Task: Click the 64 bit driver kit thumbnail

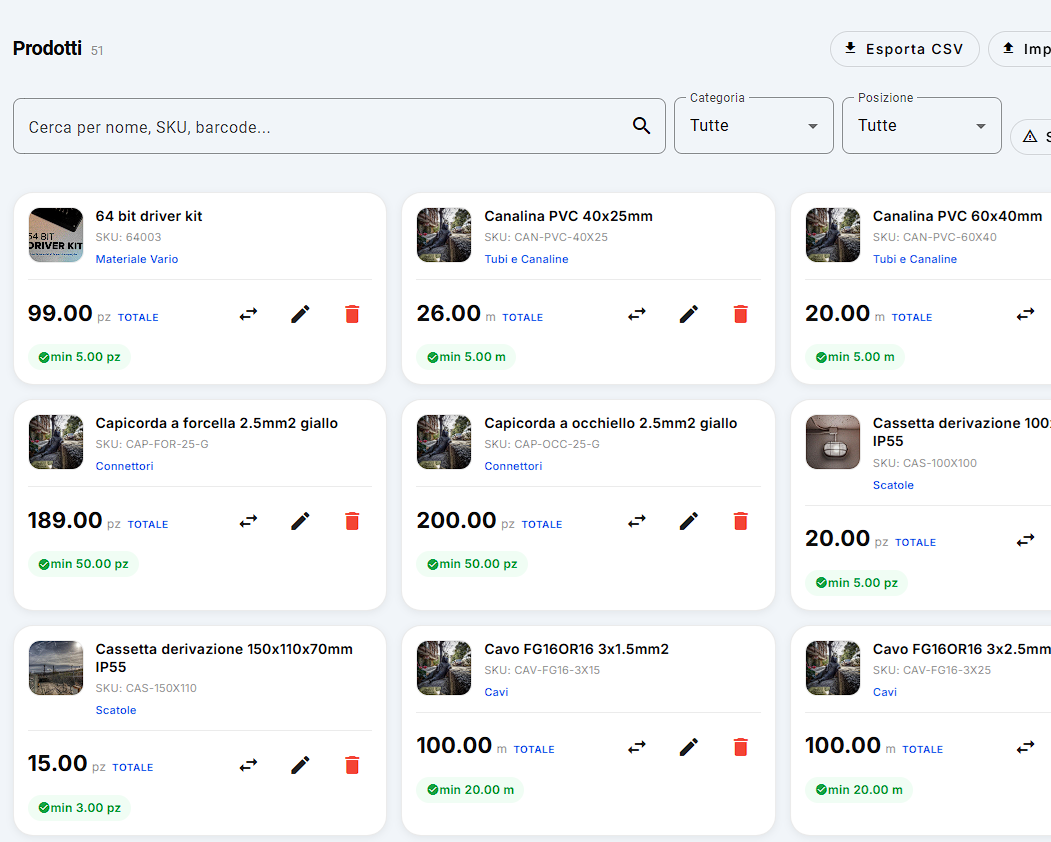Action: [x=56, y=235]
